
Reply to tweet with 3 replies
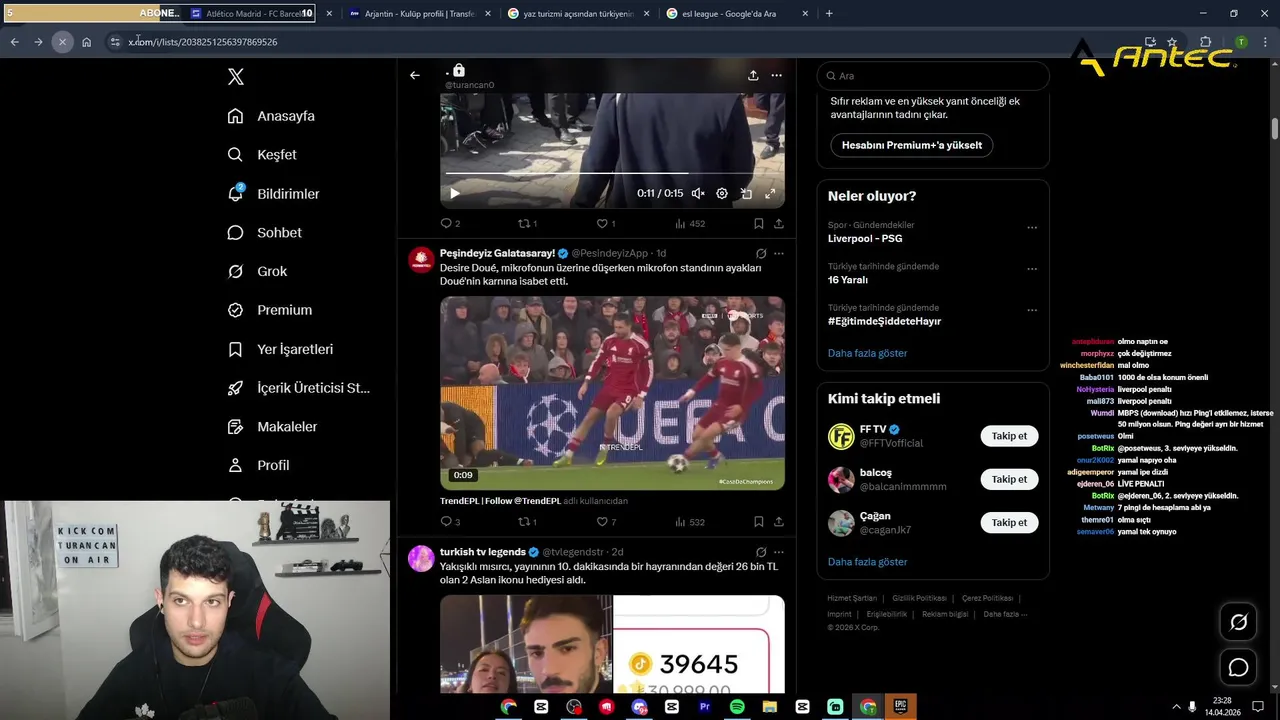pyautogui.click(x=450, y=522)
